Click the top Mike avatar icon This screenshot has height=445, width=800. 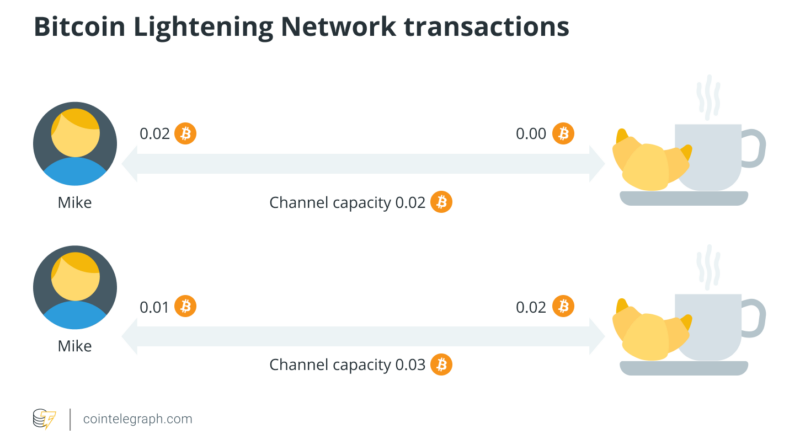pyautogui.click(x=75, y=144)
